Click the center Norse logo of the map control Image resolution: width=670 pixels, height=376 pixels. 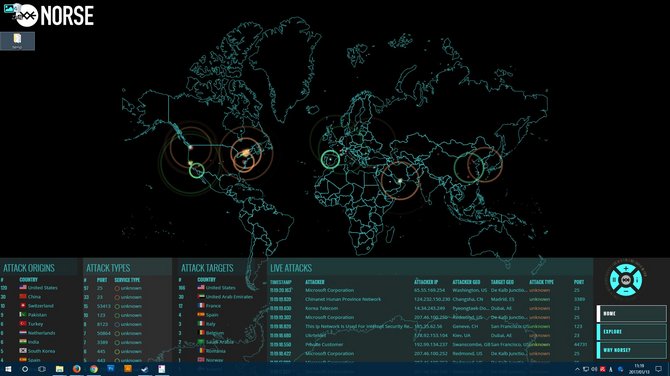point(626,280)
